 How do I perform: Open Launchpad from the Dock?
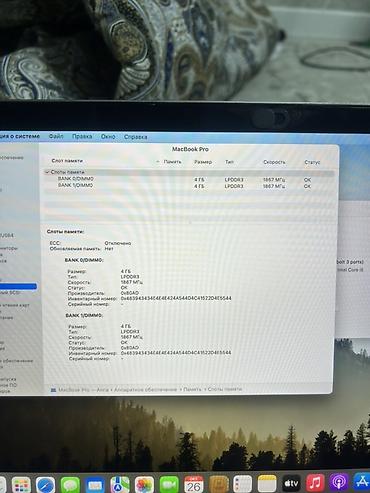[21, 485]
